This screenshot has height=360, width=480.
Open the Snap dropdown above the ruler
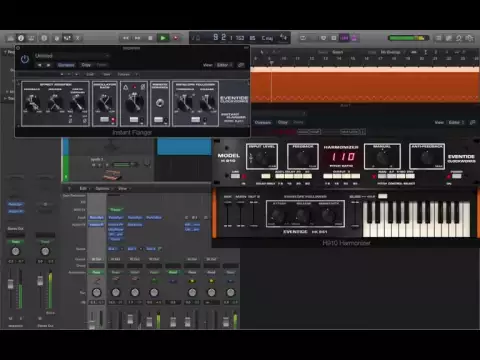point(337,52)
